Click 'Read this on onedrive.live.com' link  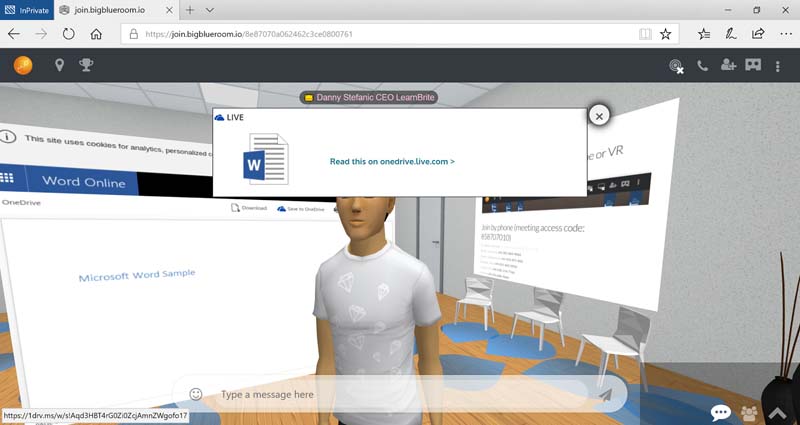(x=392, y=161)
